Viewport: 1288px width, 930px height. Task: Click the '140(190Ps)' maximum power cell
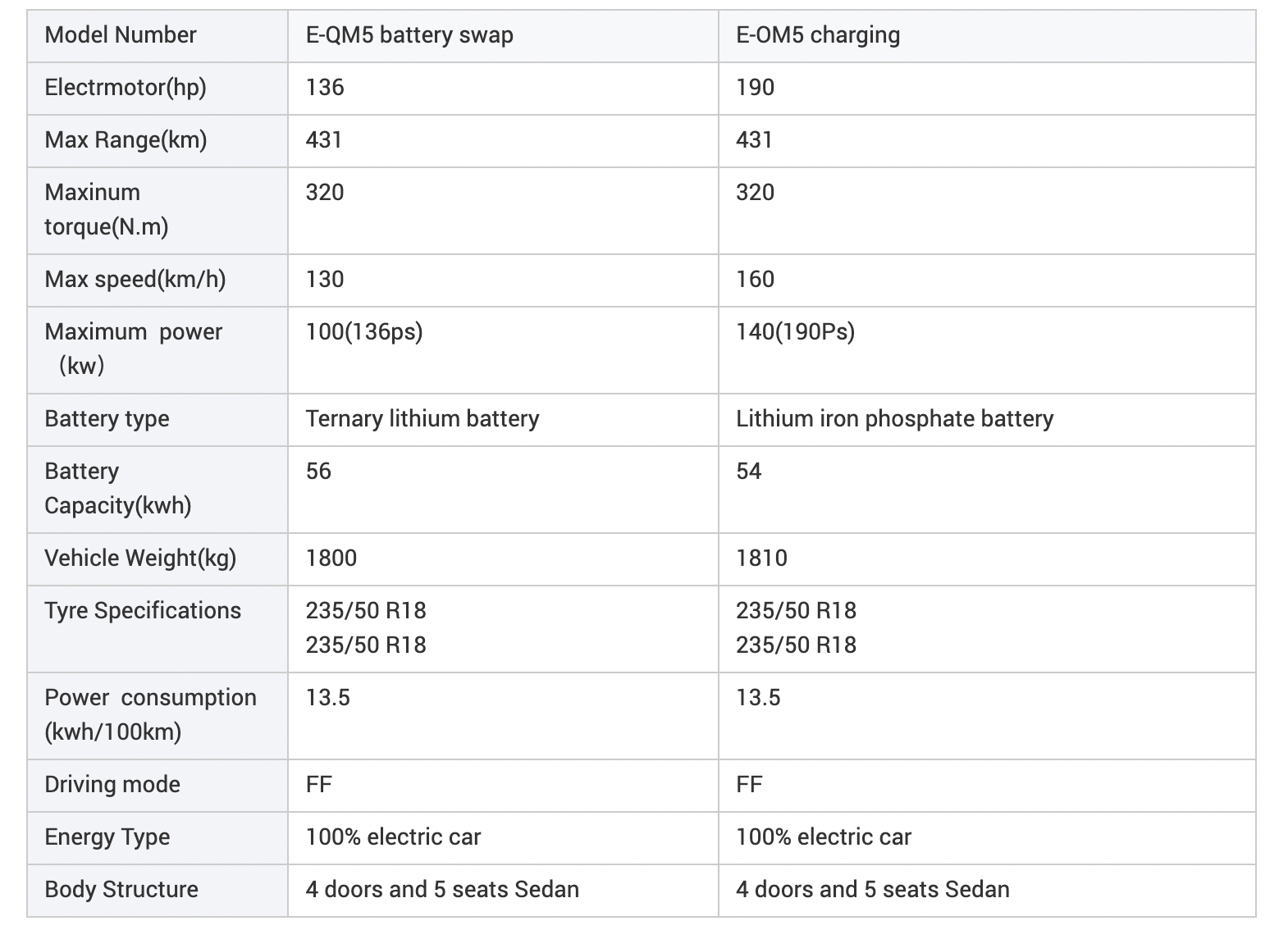(795, 332)
